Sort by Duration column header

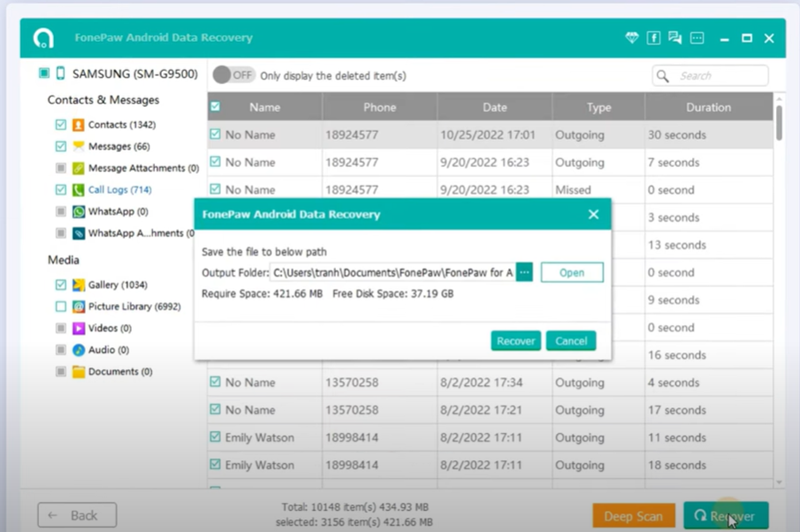click(709, 107)
